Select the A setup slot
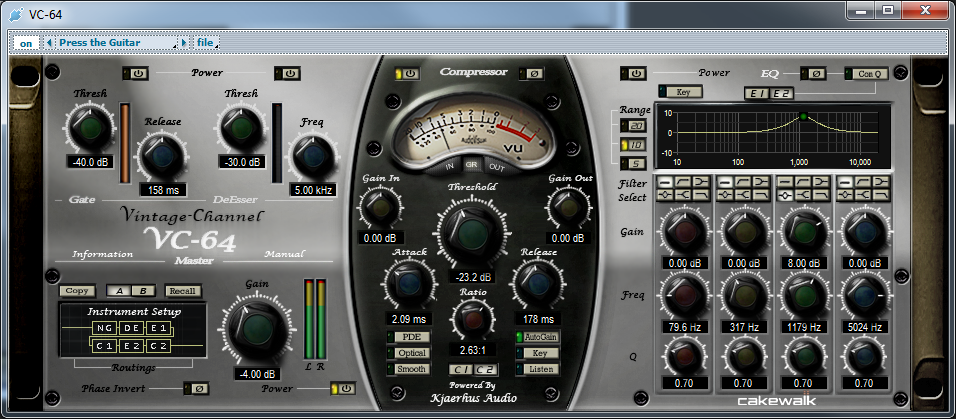Viewport: 956px width, 419px height. pyautogui.click(x=118, y=291)
